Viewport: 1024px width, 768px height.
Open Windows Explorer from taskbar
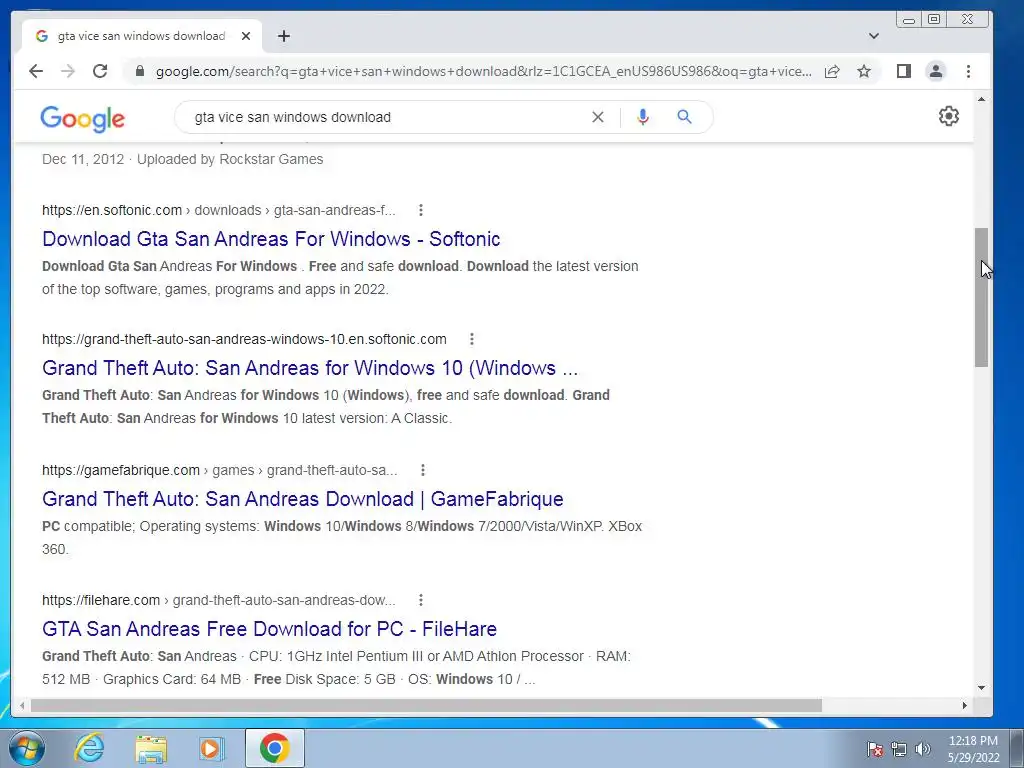pos(151,749)
